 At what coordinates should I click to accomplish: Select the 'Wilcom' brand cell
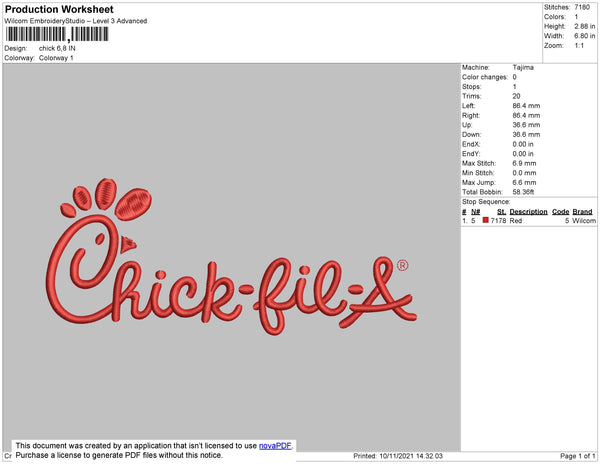[x=584, y=221]
